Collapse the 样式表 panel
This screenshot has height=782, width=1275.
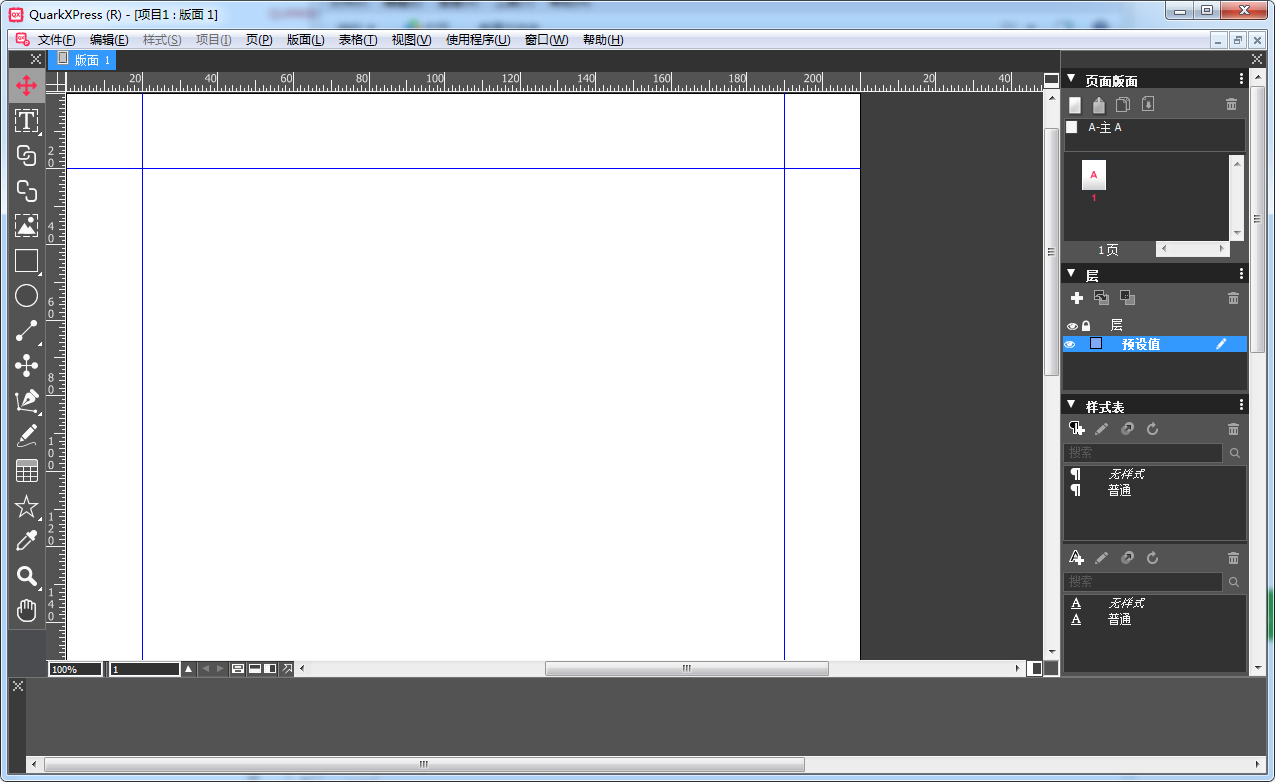point(1071,405)
